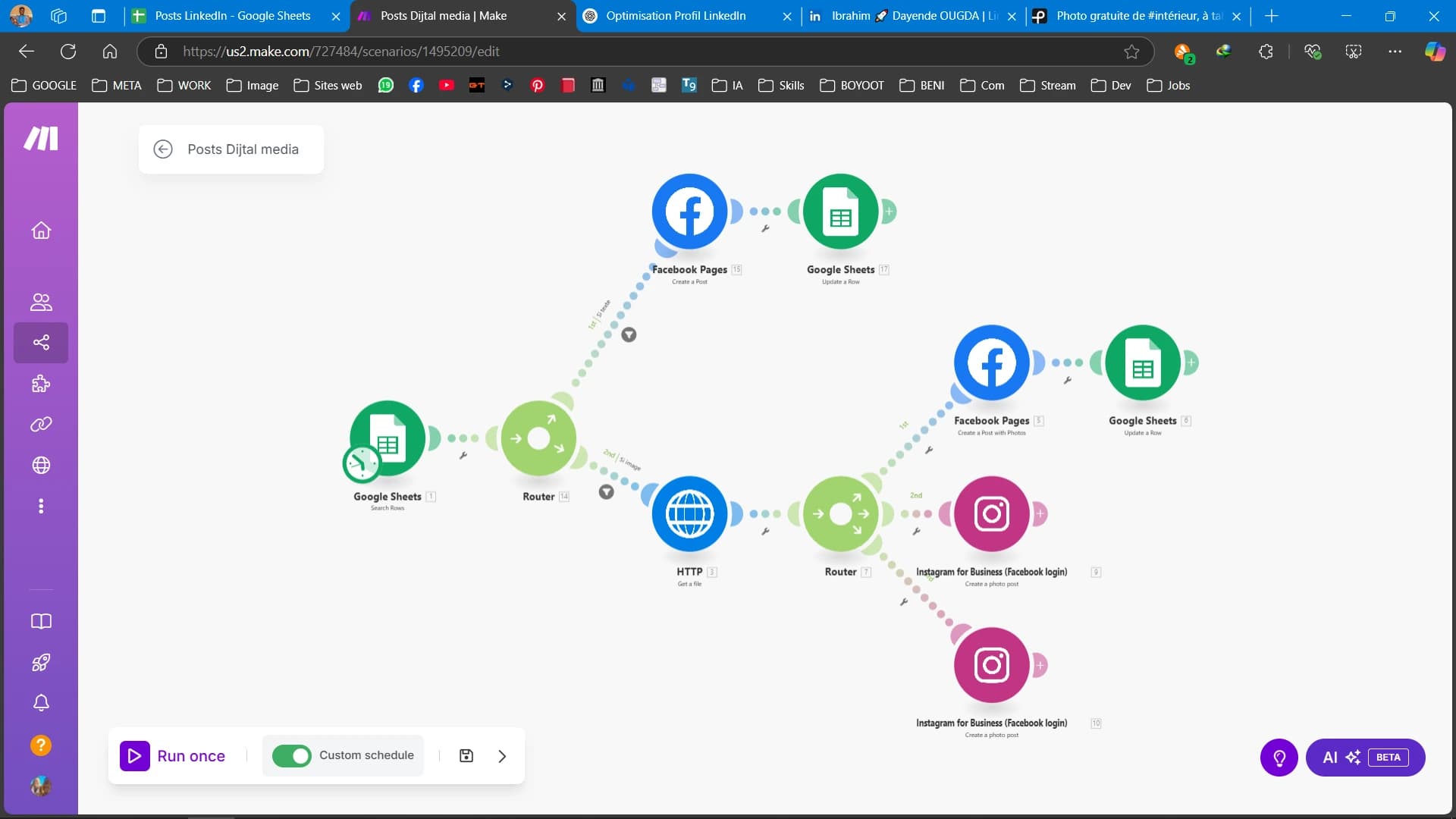Screen dimensions: 1456x819
Task: Open filter on Si texte route
Action: pyautogui.click(x=629, y=335)
